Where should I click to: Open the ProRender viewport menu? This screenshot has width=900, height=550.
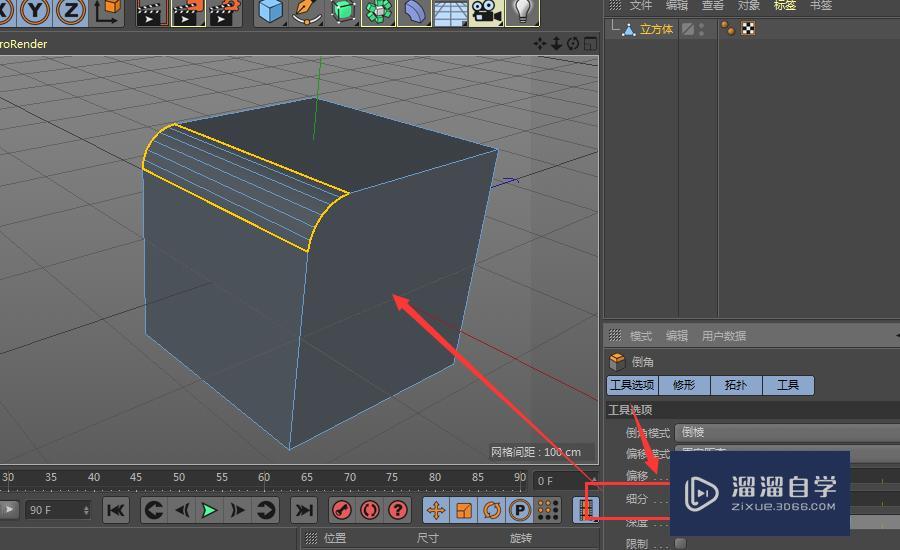pos(24,44)
